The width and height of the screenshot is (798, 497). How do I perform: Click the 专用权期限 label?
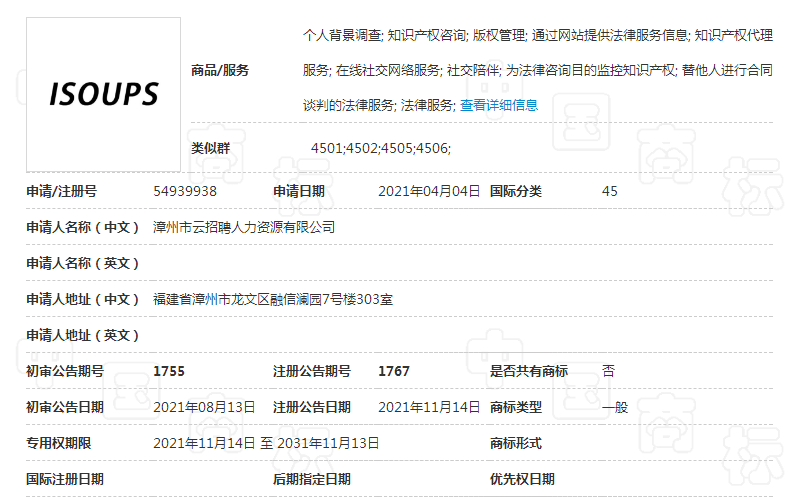click(59, 444)
